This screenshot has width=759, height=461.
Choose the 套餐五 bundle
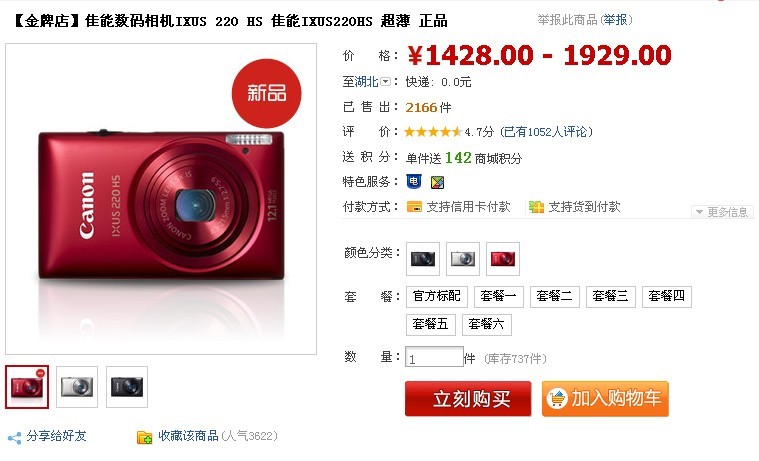click(430, 324)
